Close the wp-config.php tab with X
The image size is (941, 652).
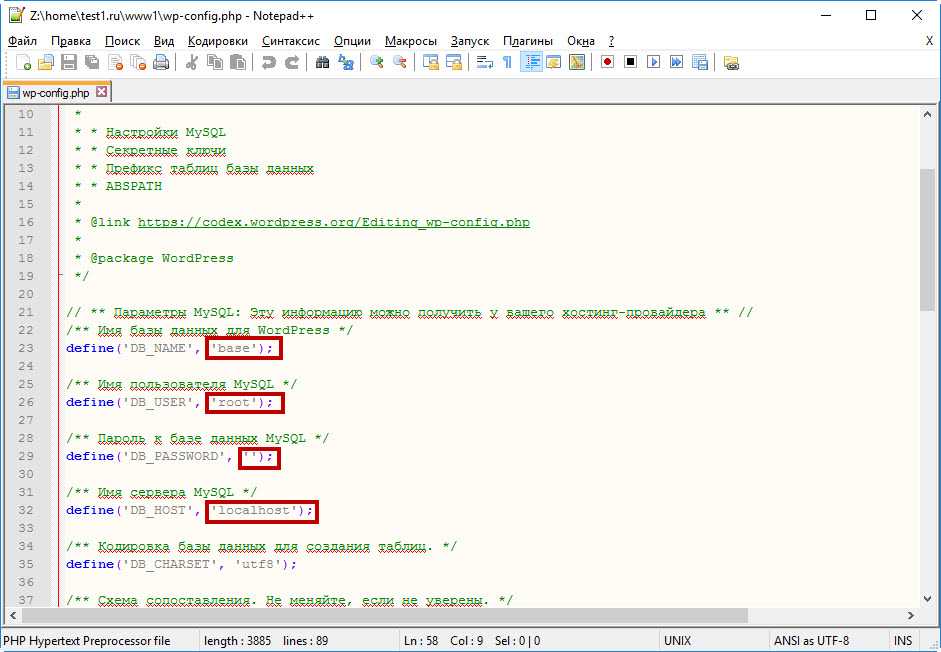pos(101,92)
